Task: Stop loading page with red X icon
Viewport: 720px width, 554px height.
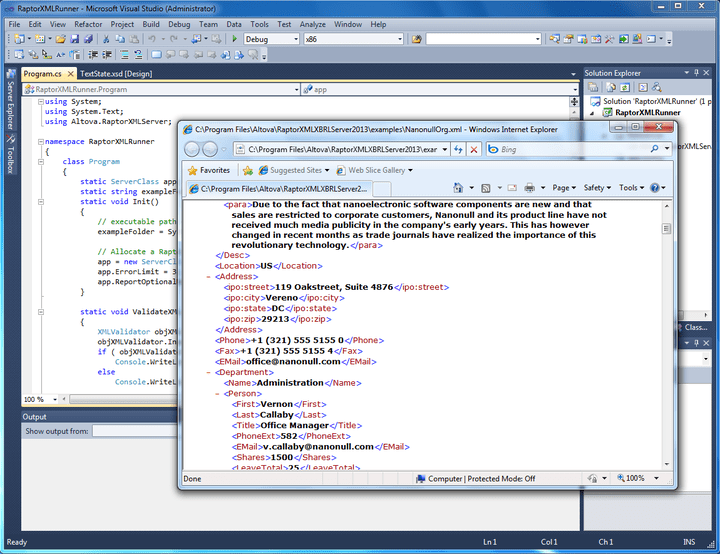Action: [474, 149]
